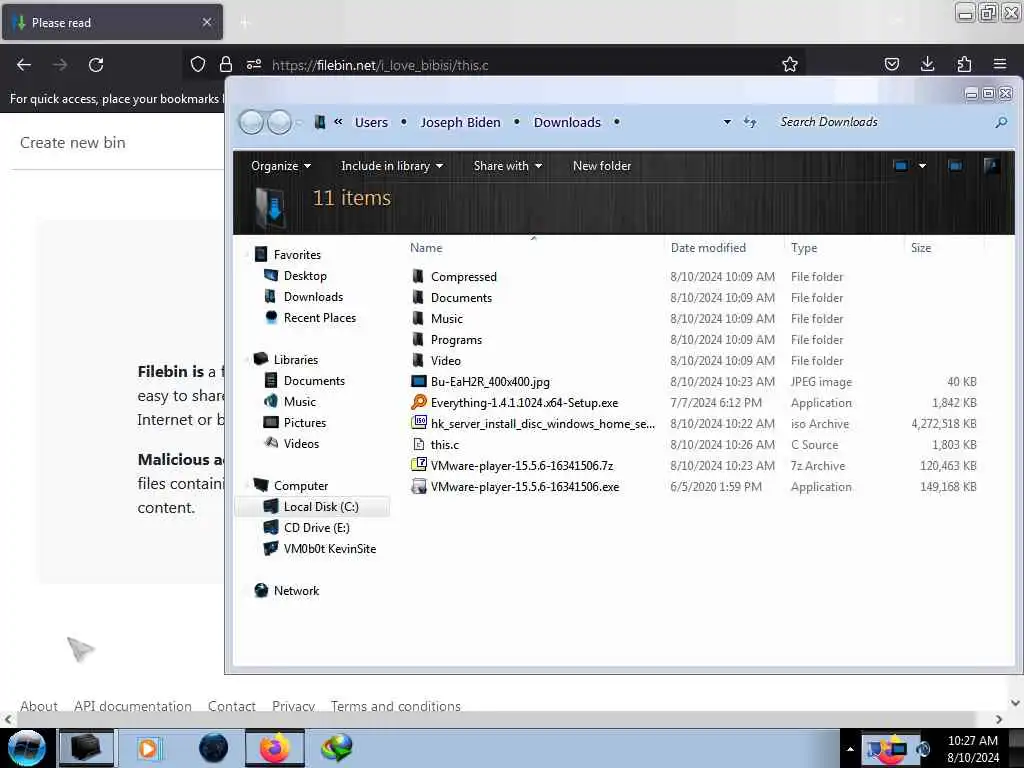Go to the Users breadcrumb
1024x768 pixels.
coord(371,122)
